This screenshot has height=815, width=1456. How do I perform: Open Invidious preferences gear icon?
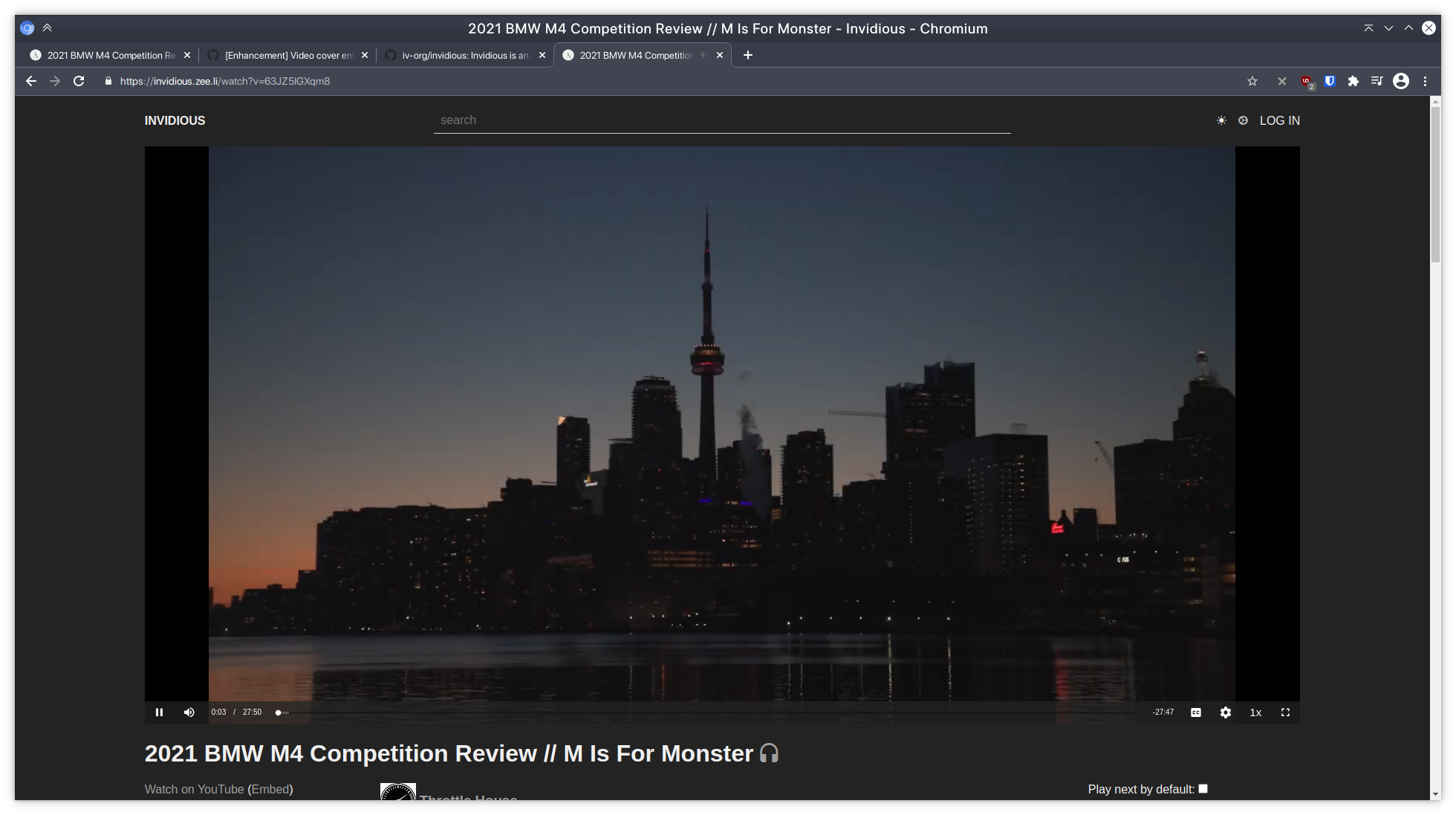(x=1243, y=120)
